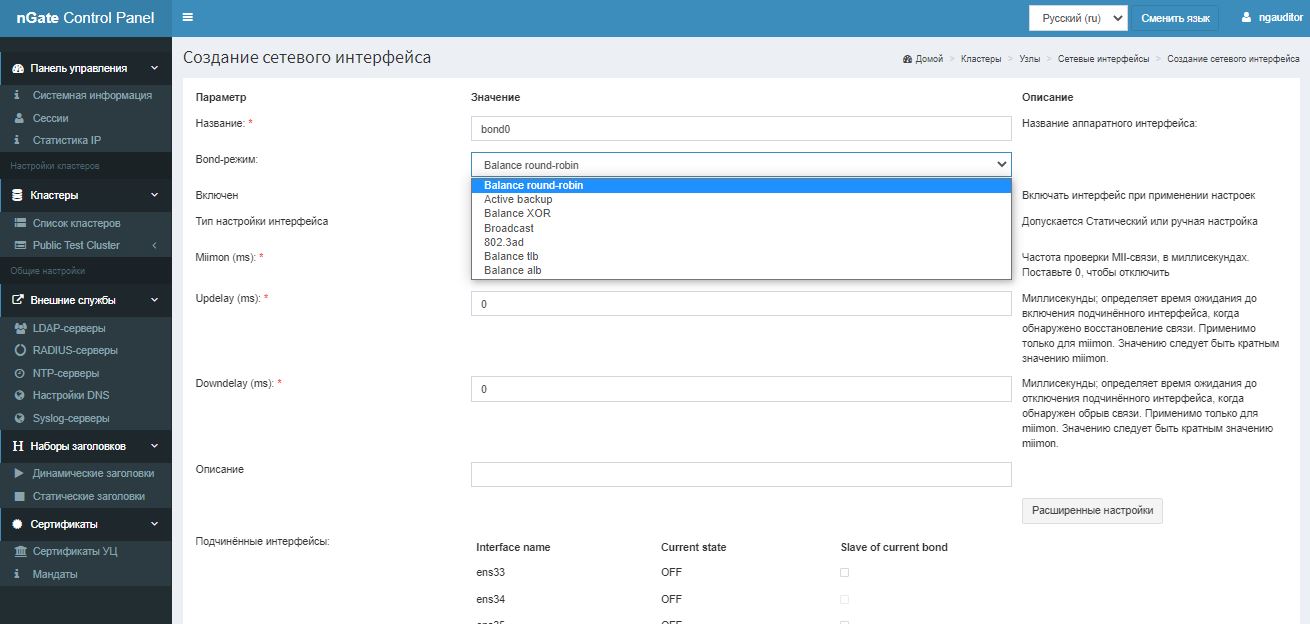Toggle sidebar with hamburger menu icon
This screenshot has height=624, width=1310.
point(188,17)
